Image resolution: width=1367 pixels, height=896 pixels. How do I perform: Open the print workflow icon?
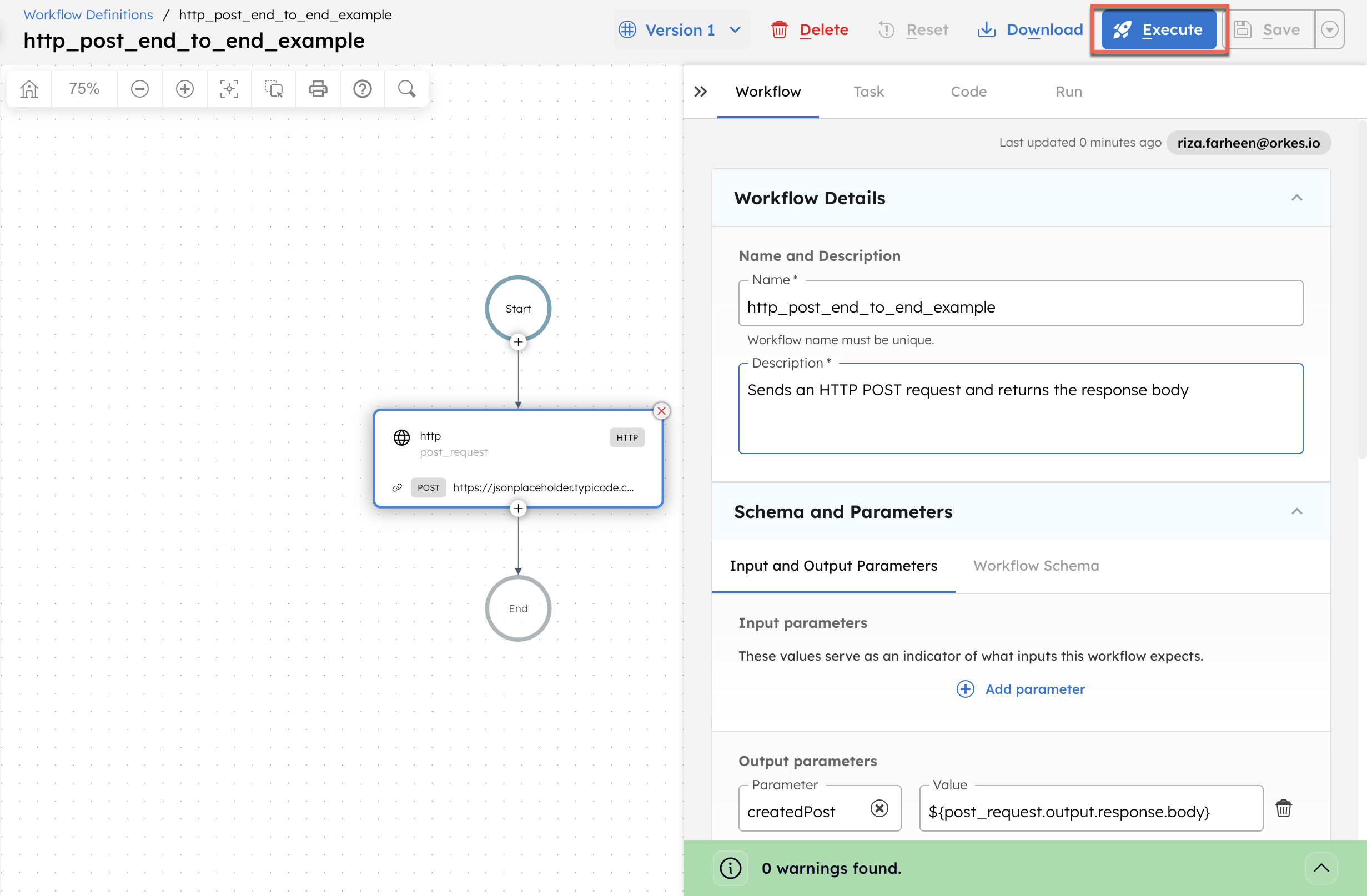pyautogui.click(x=318, y=88)
